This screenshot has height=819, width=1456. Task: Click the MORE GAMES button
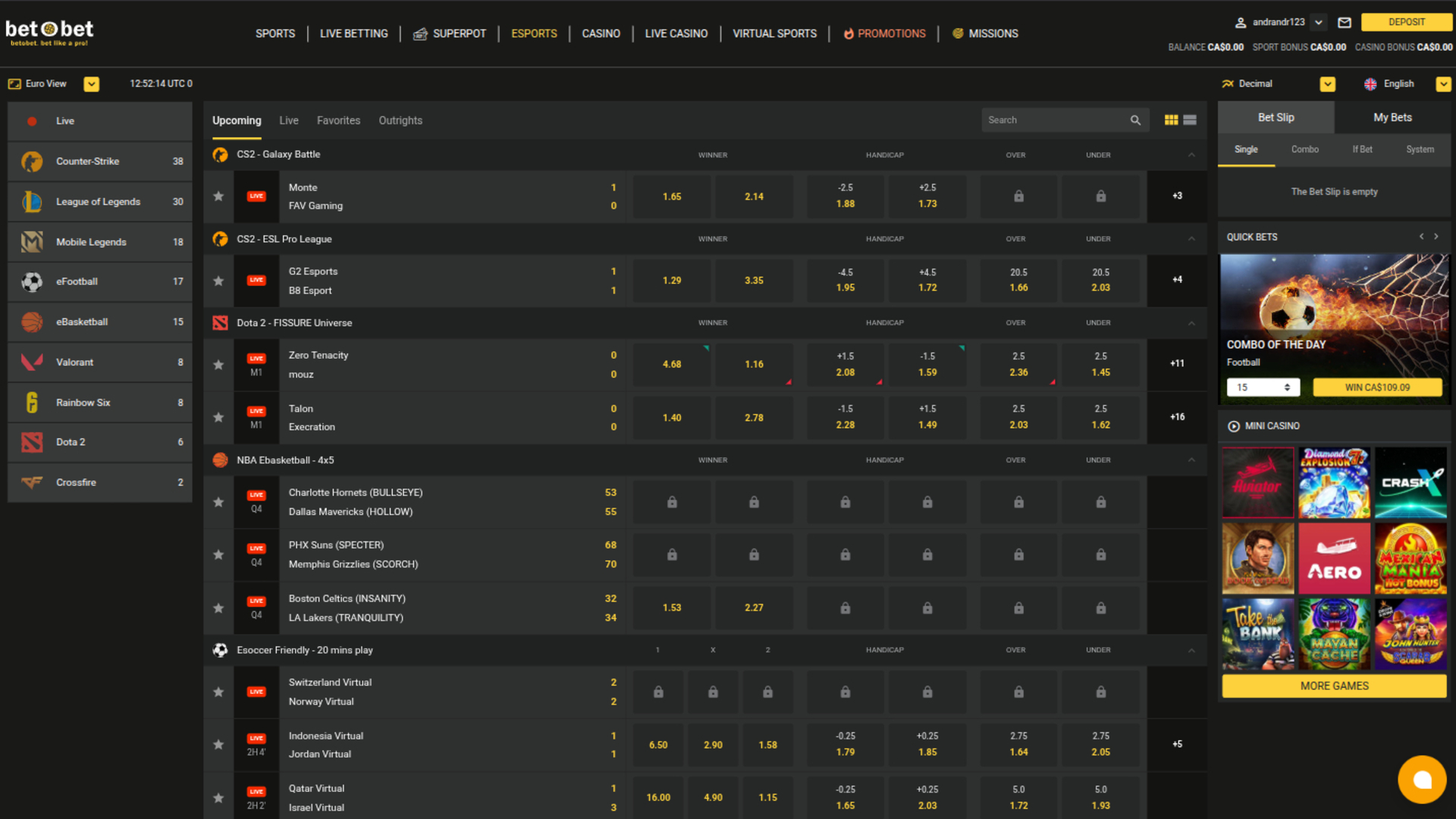tap(1333, 686)
